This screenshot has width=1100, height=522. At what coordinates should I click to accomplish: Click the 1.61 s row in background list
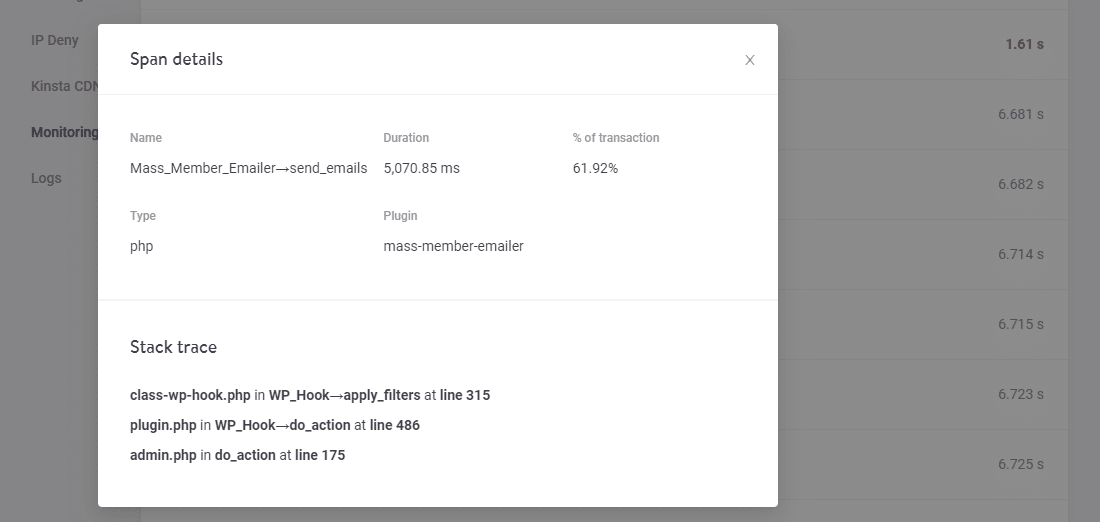tap(1024, 44)
